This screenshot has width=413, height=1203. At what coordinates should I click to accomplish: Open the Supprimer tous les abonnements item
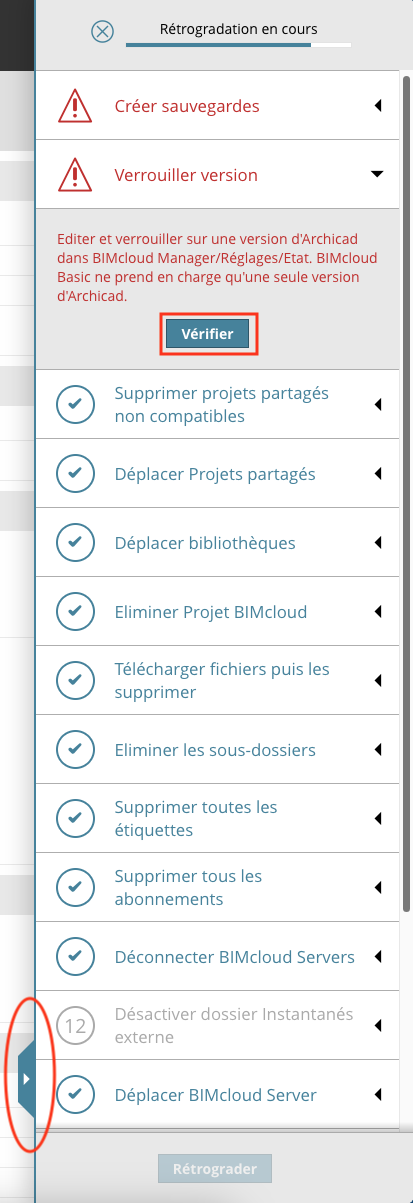[x=218, y=887]
